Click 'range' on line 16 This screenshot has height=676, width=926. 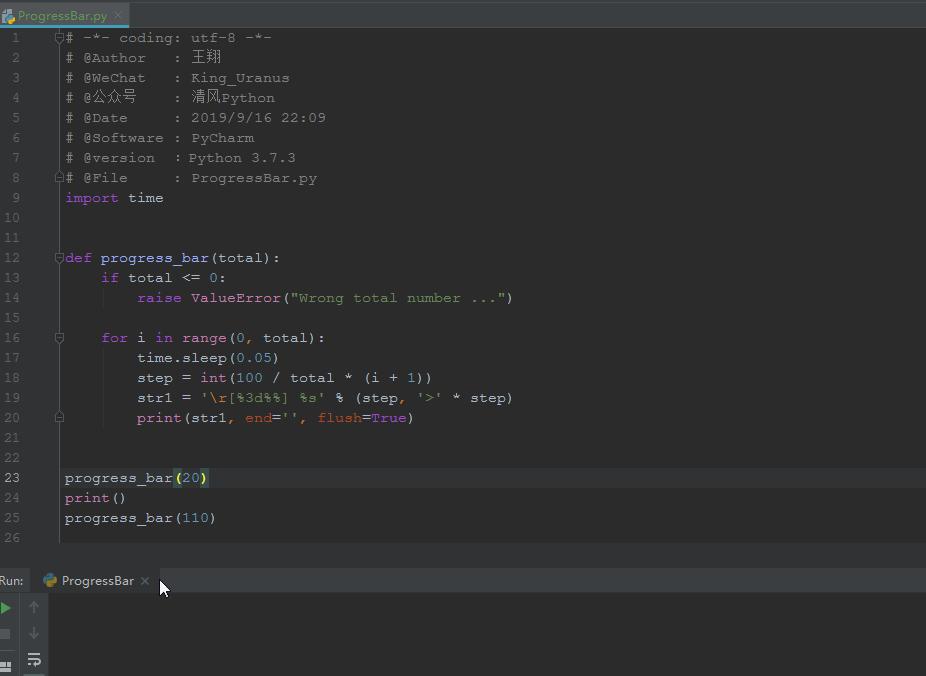tap(204, 338)
